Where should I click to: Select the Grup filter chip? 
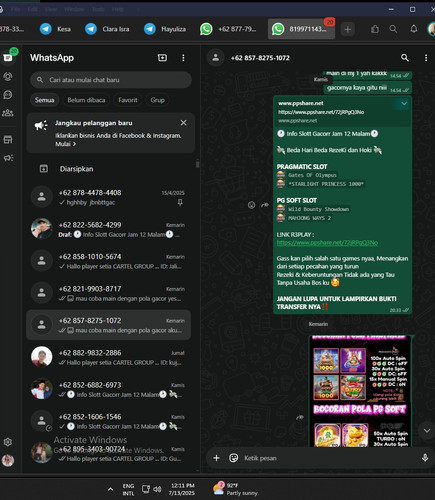coord(157,100)
